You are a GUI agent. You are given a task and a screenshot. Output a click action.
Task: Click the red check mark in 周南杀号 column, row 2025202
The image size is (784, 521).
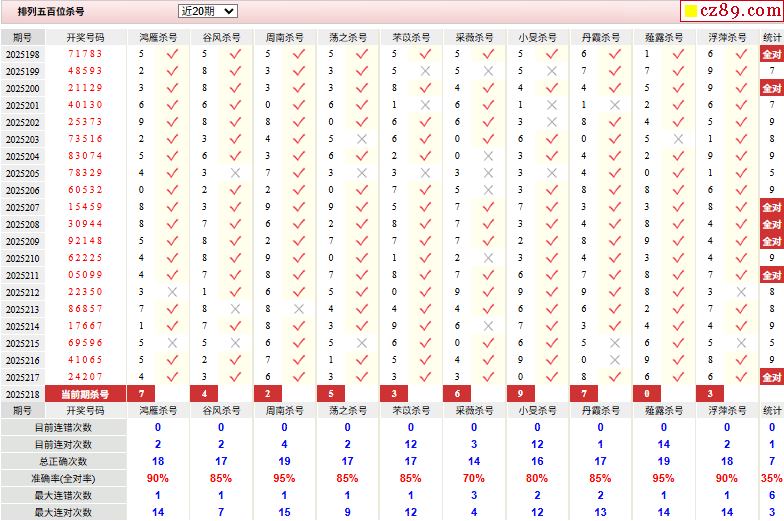[298, 122]
